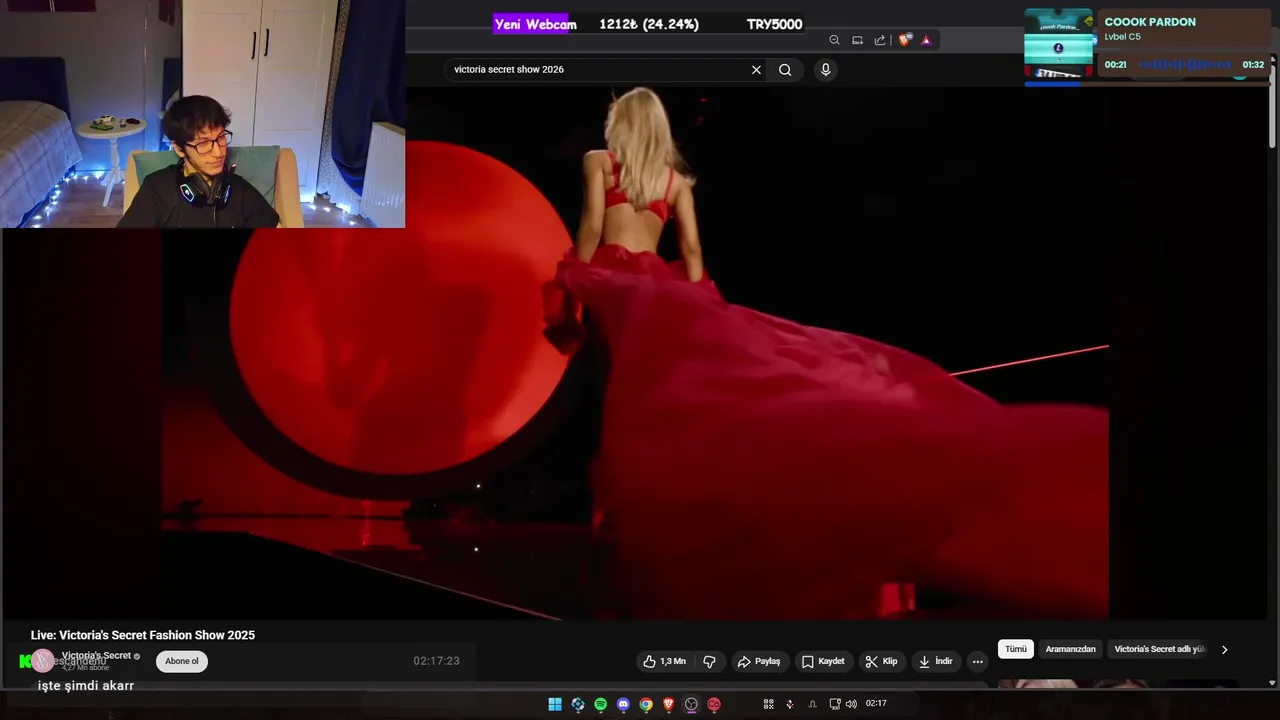Expand filter chips with right chevron

pyautogui.click(x=1224, y=650)
